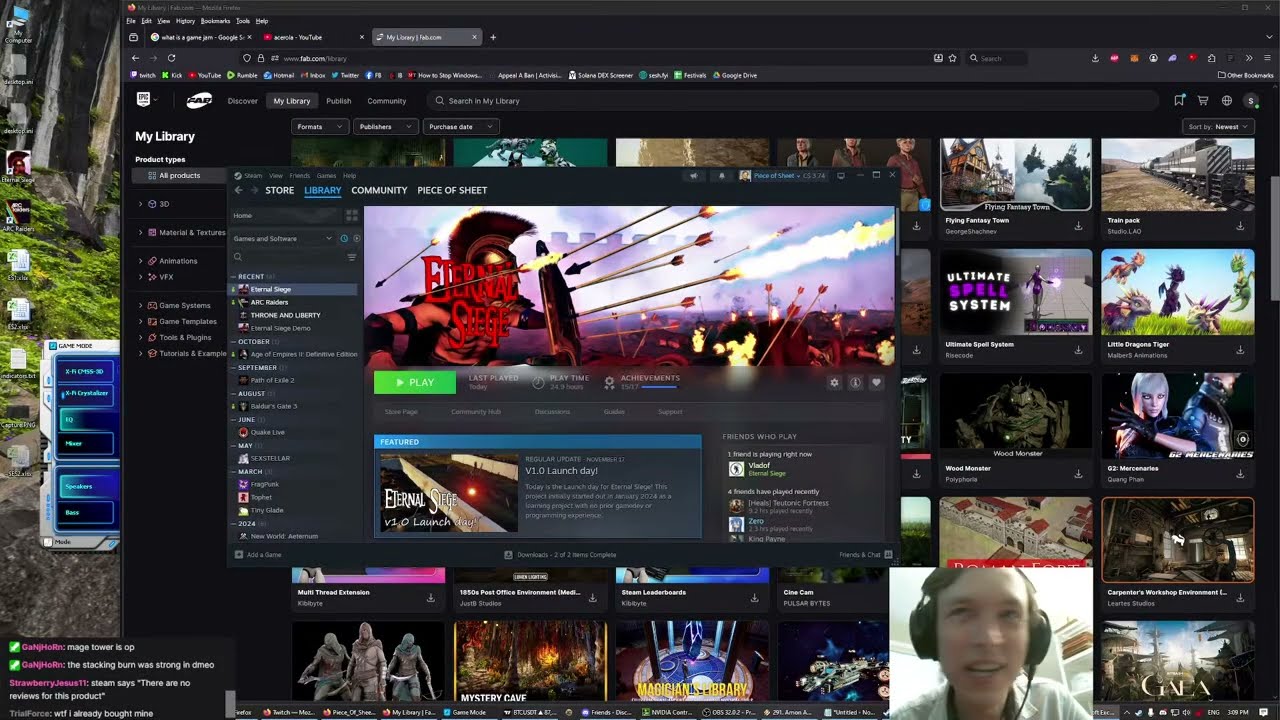Download Multi Thread Extension asset

pyautogui.click(x=431, y=598)
